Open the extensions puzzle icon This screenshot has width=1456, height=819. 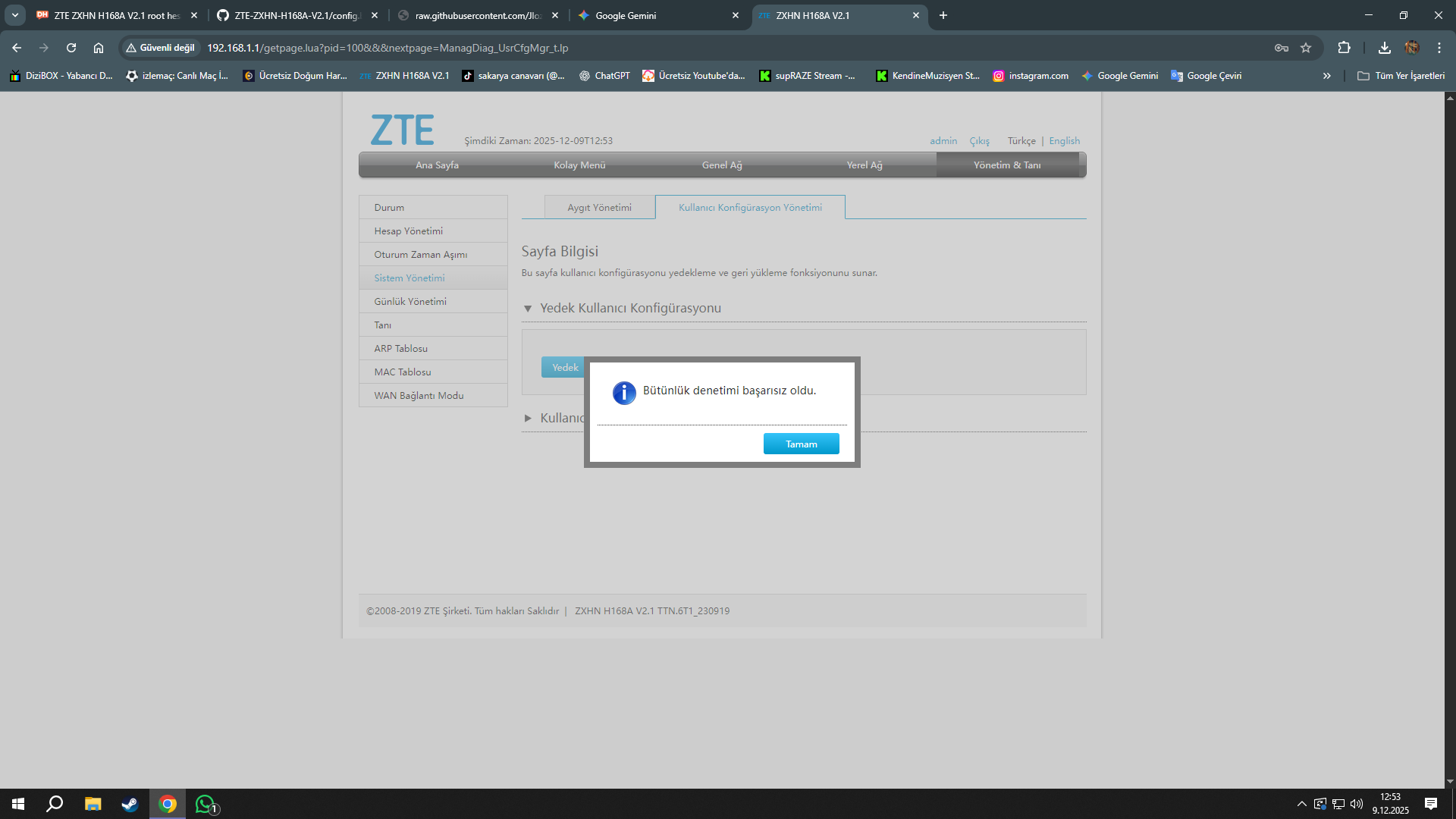pyautogui.click(x=1344, y=48)
